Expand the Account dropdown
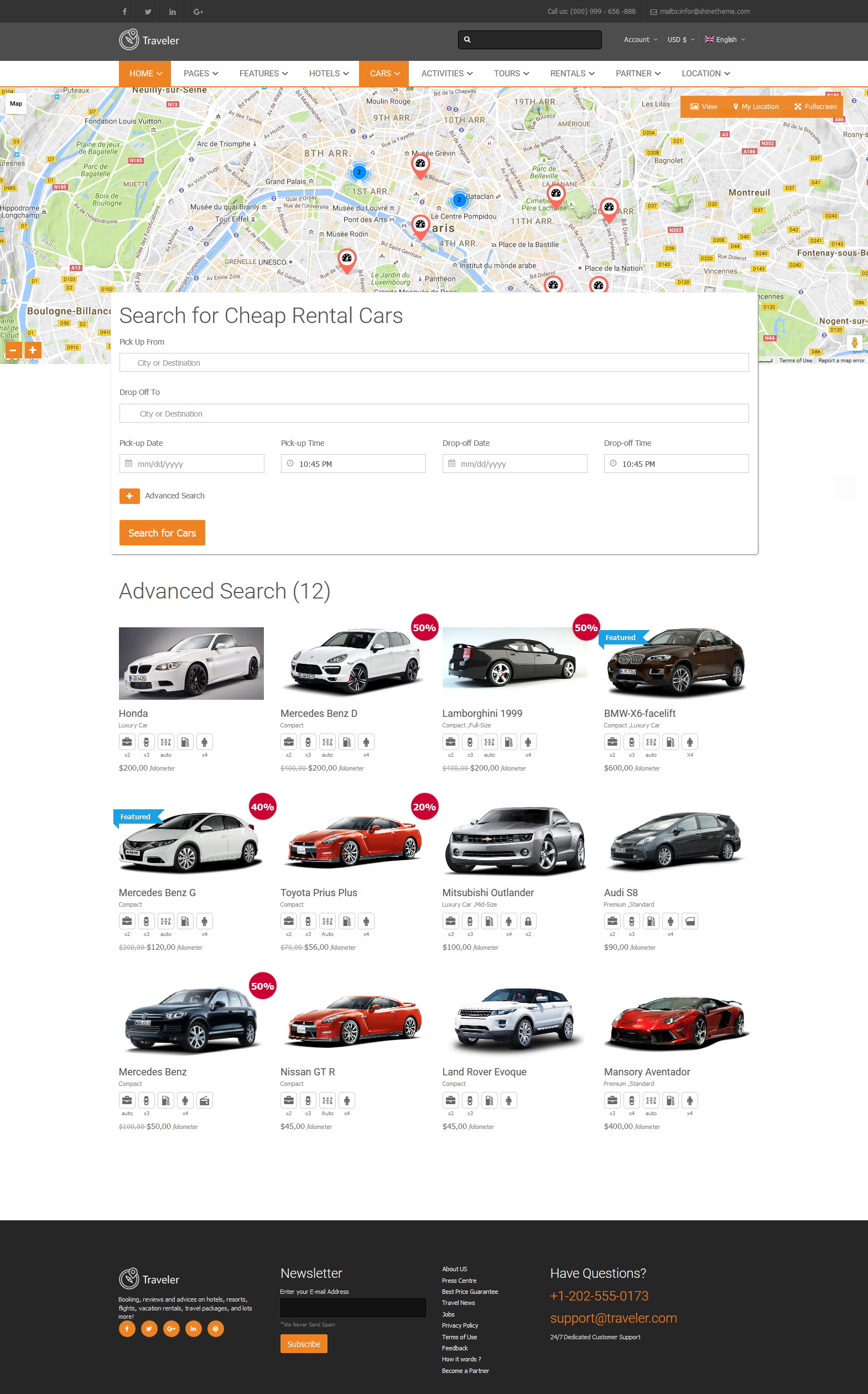868x1394 pixels. (x=640, y=40)
